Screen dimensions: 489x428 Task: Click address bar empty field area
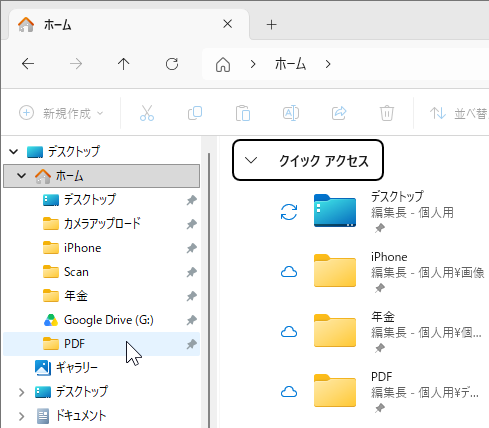(410, 64)
